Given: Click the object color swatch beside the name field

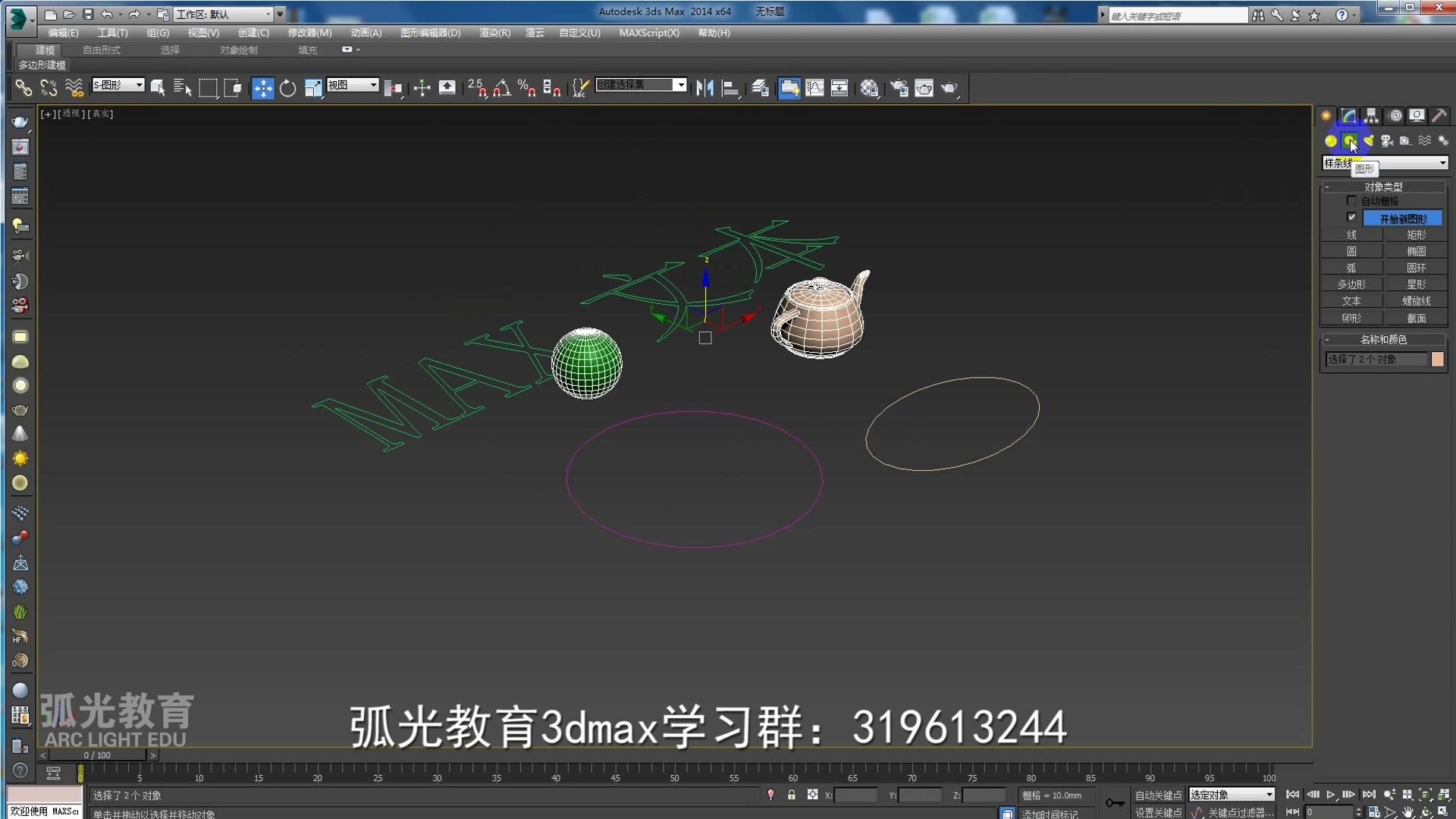Looking at the screenshot, I should (1437, 359).
